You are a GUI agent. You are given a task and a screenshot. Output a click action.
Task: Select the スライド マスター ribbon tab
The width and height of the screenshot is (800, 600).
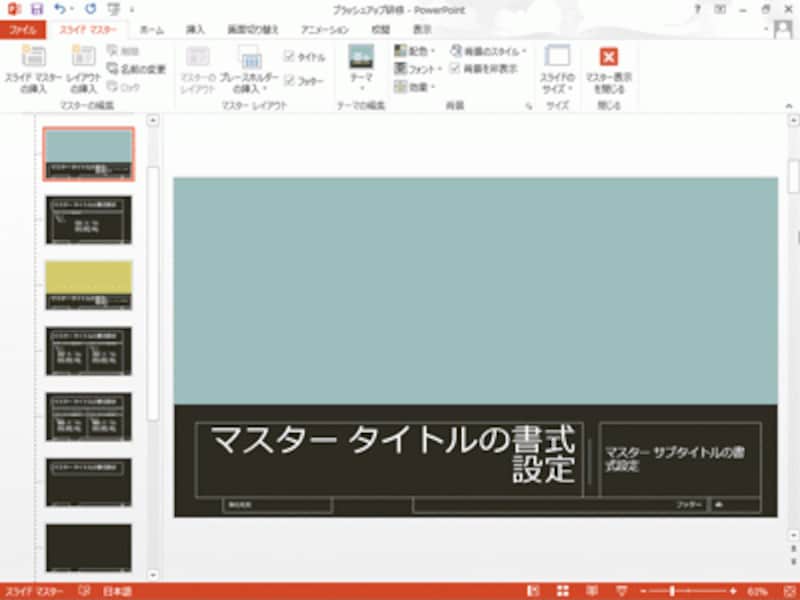[x=88, y=30]
